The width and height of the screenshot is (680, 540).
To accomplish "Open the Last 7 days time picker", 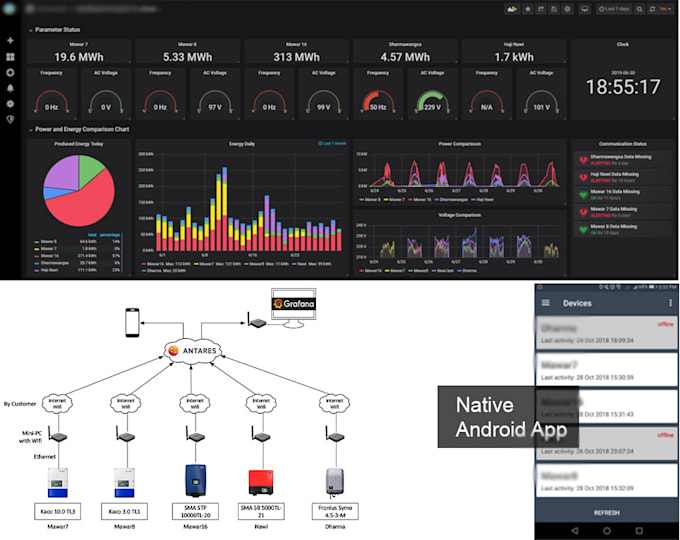I will tap(614, 9).
